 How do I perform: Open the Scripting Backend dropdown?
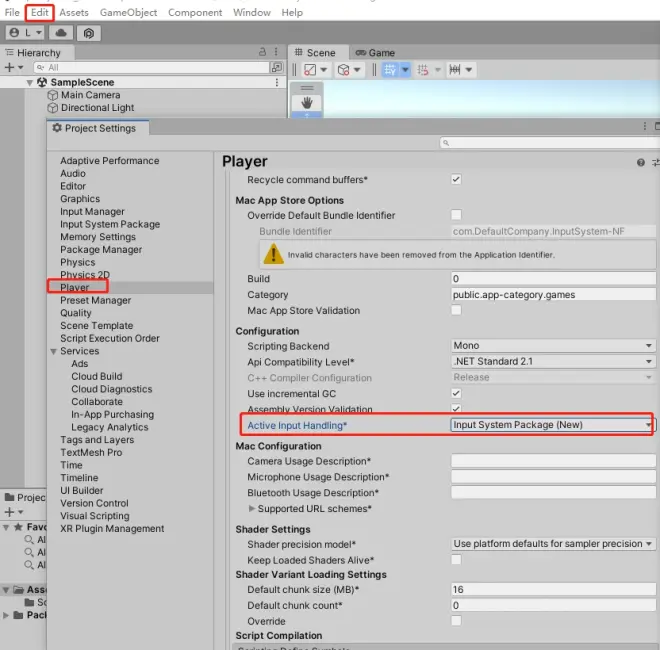click(x=552, y=346)
